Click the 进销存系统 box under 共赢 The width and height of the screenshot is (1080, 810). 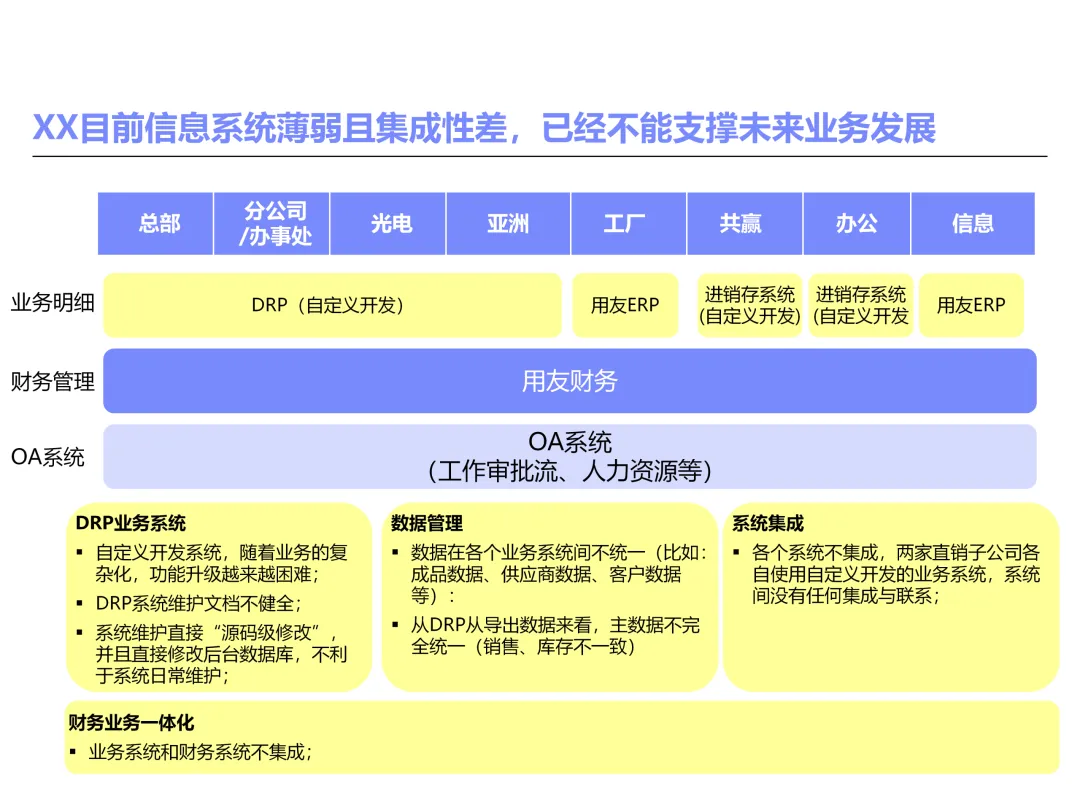click(750, 305)
